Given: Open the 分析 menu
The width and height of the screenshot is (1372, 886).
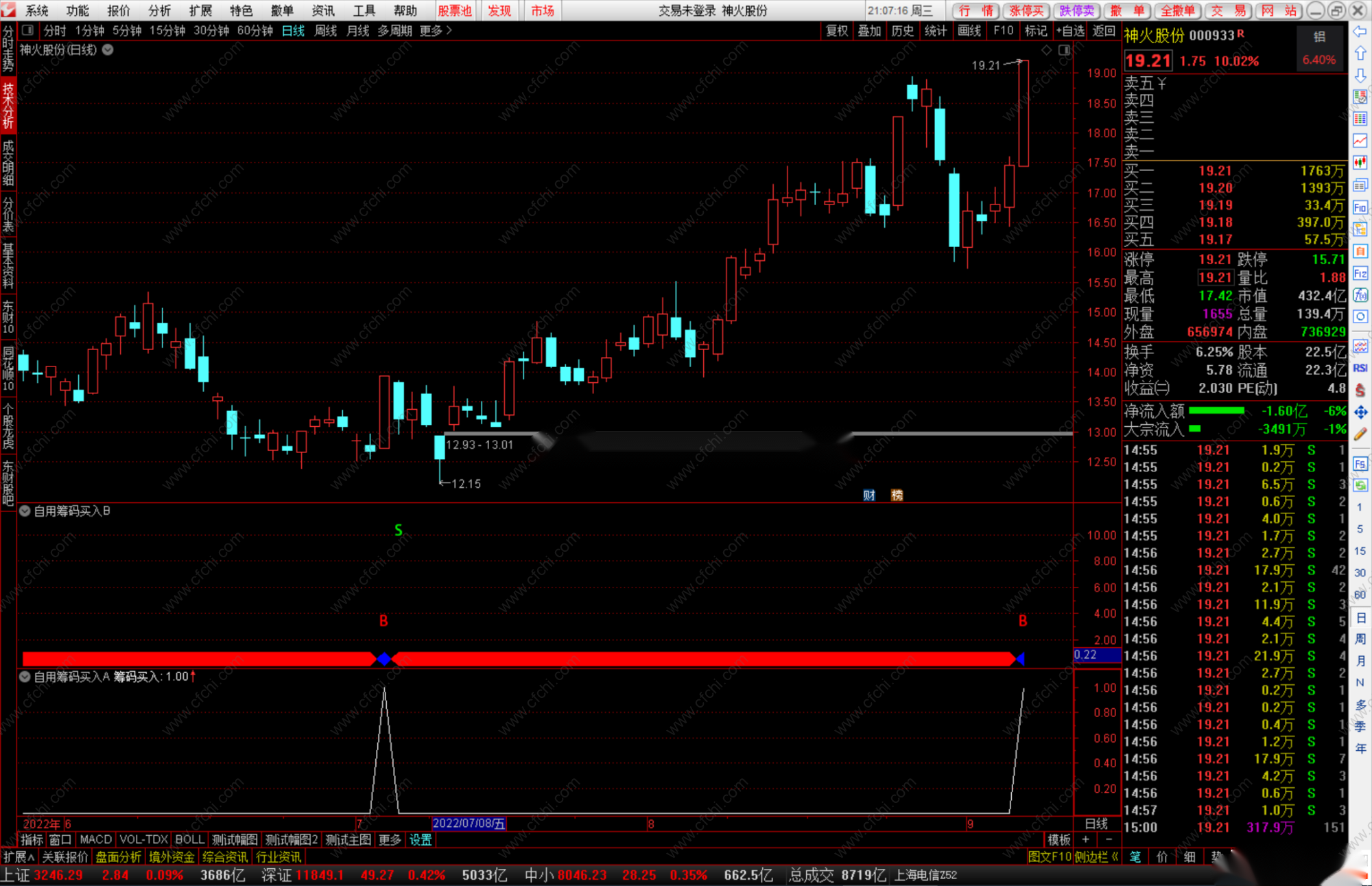Looking at the screenshot, I should [159, 10].
